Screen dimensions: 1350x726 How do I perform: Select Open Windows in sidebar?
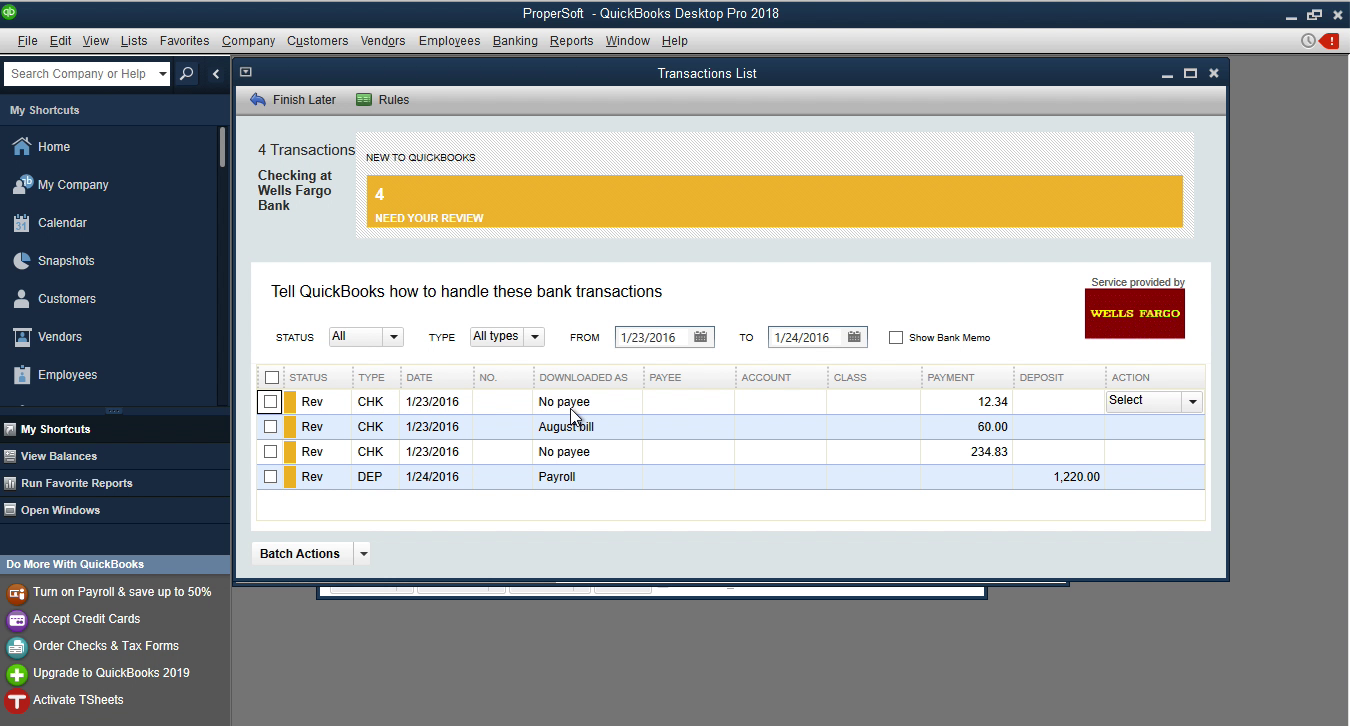114,510
